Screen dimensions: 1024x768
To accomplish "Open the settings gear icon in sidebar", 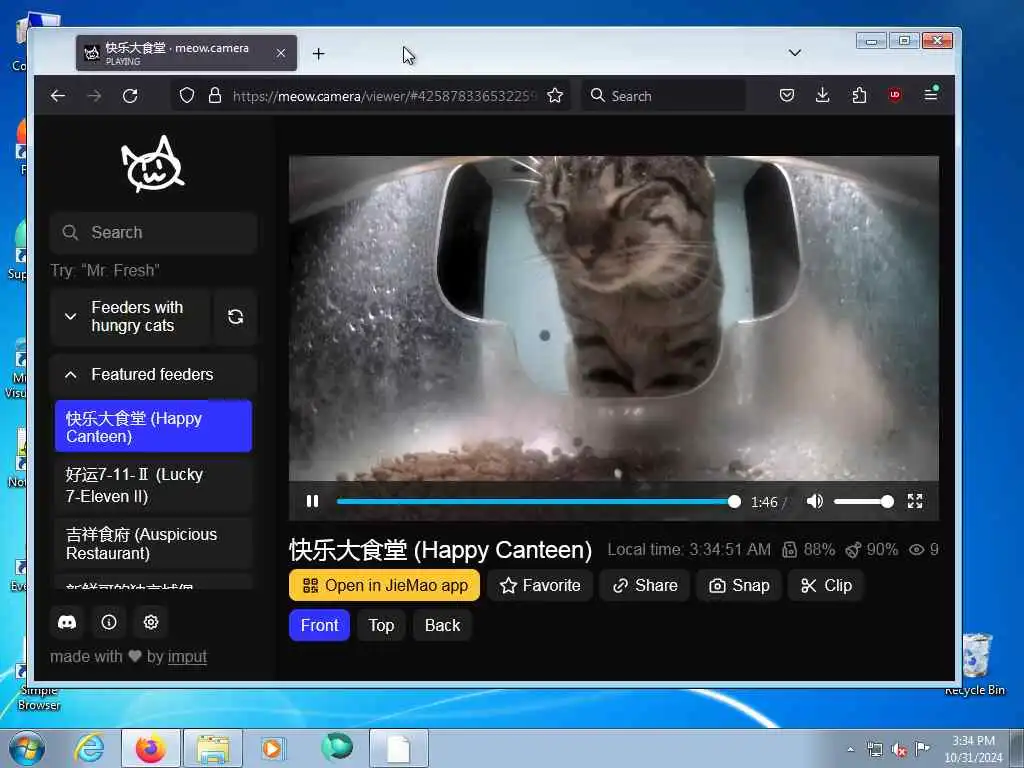I will point(151,622).
